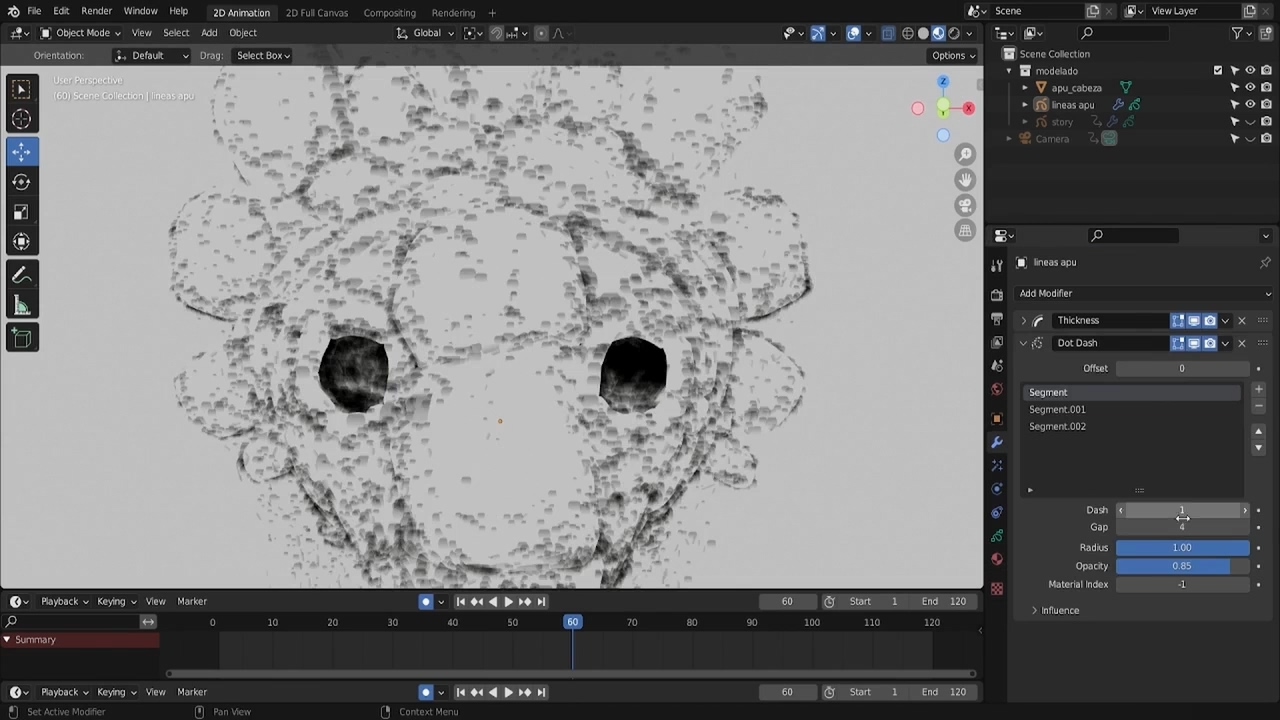1280x720 pixels.
Task: Add a new segment with plus button
Action: click(1258, 390)
